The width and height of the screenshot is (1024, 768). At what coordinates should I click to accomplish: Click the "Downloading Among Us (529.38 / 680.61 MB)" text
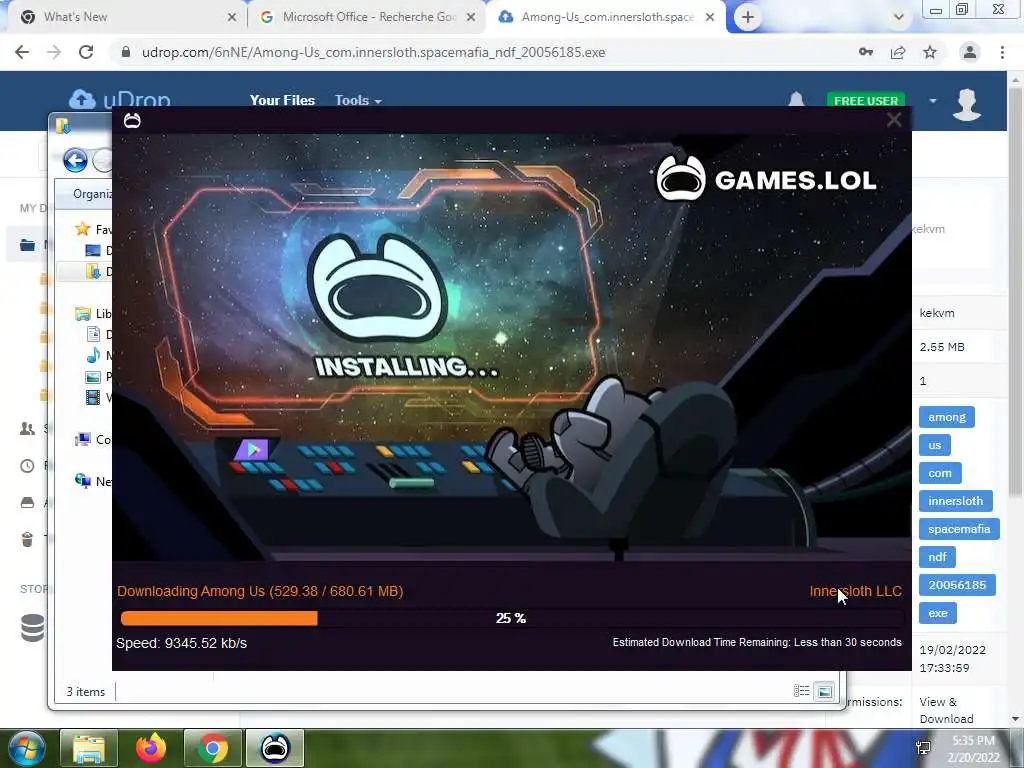point(260,591)
